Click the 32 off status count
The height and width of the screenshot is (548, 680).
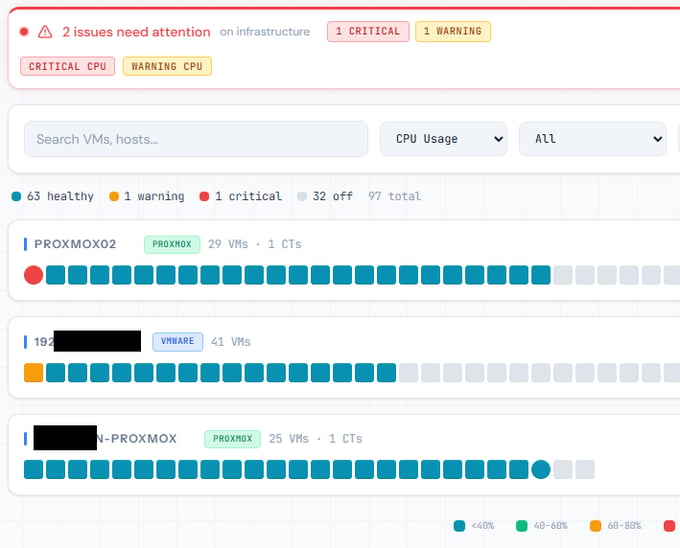point(325,196)
